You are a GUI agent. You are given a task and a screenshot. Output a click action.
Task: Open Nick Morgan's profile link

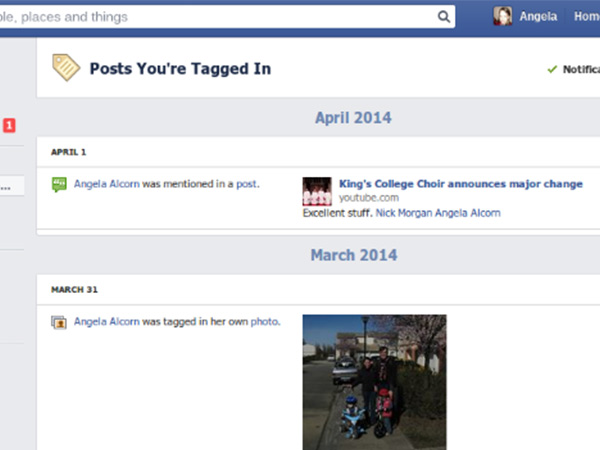tap(404, 213)
